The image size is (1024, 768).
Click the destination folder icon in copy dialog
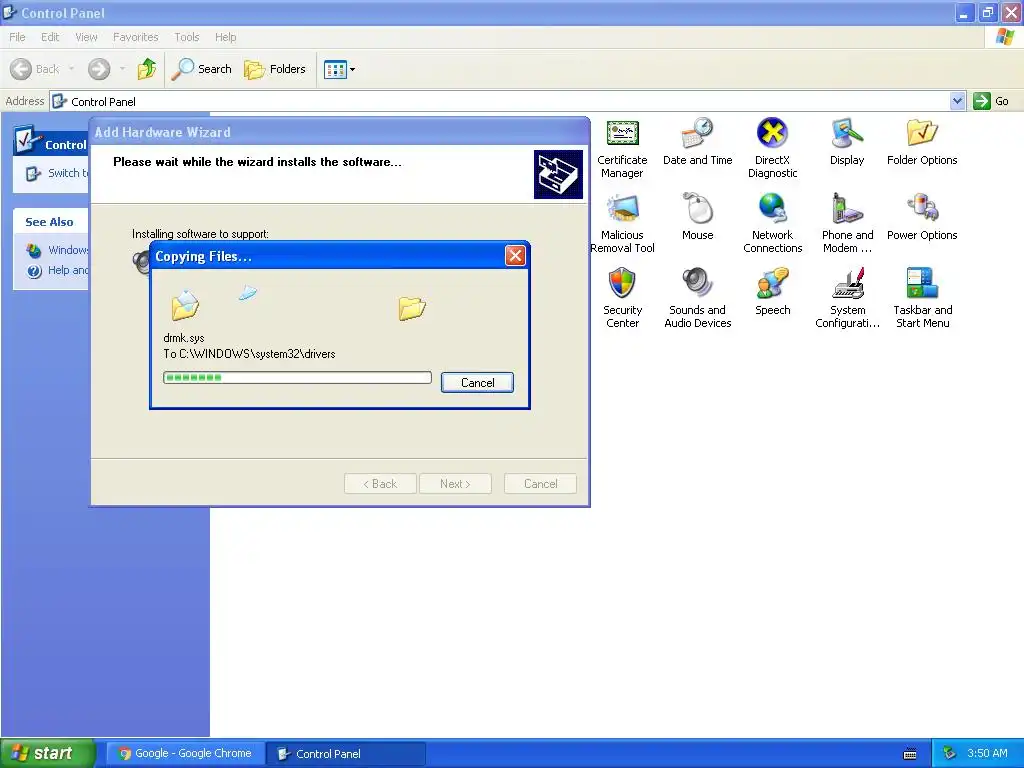point(412,308)
